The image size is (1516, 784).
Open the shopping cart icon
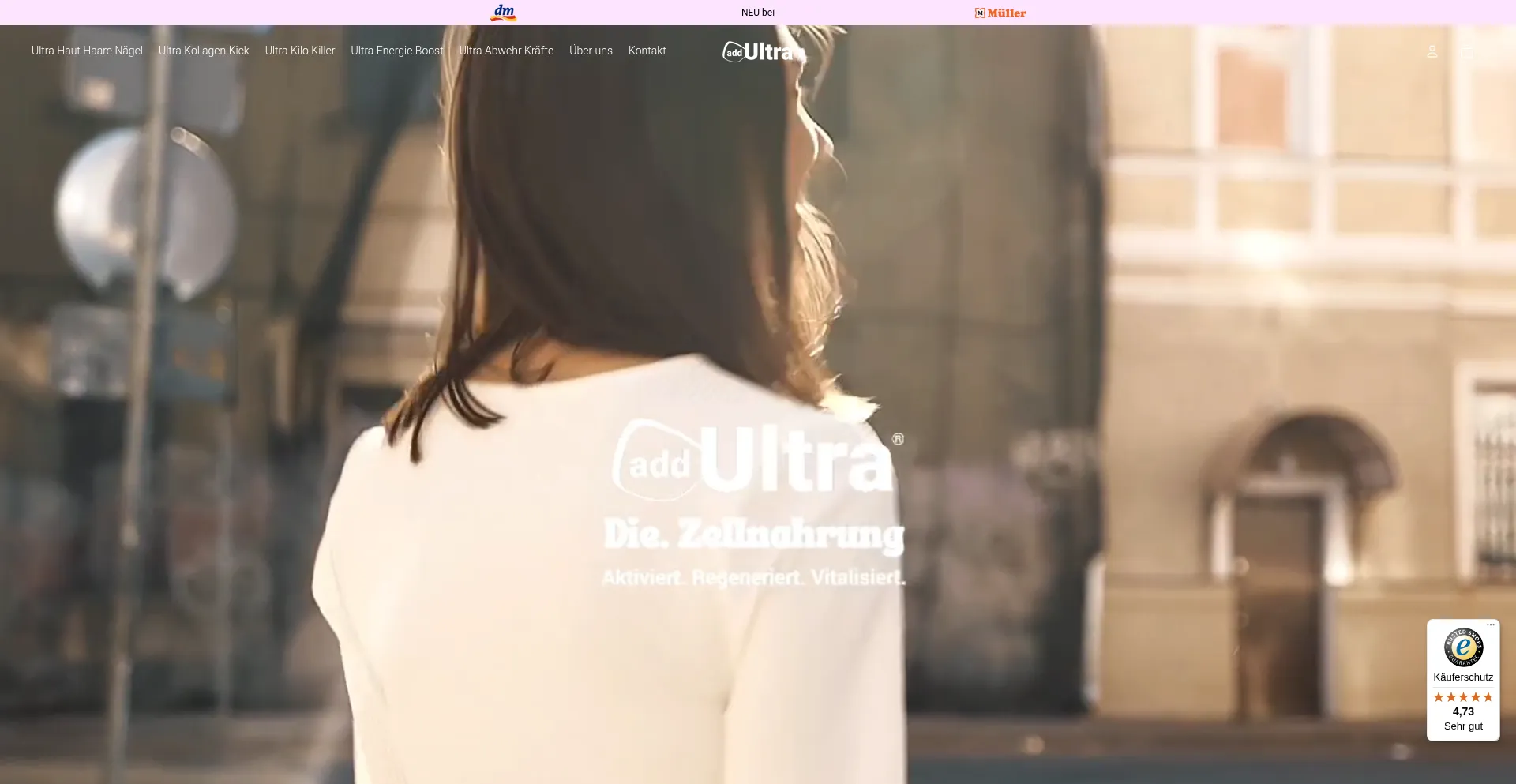(x=1467, y=51)
